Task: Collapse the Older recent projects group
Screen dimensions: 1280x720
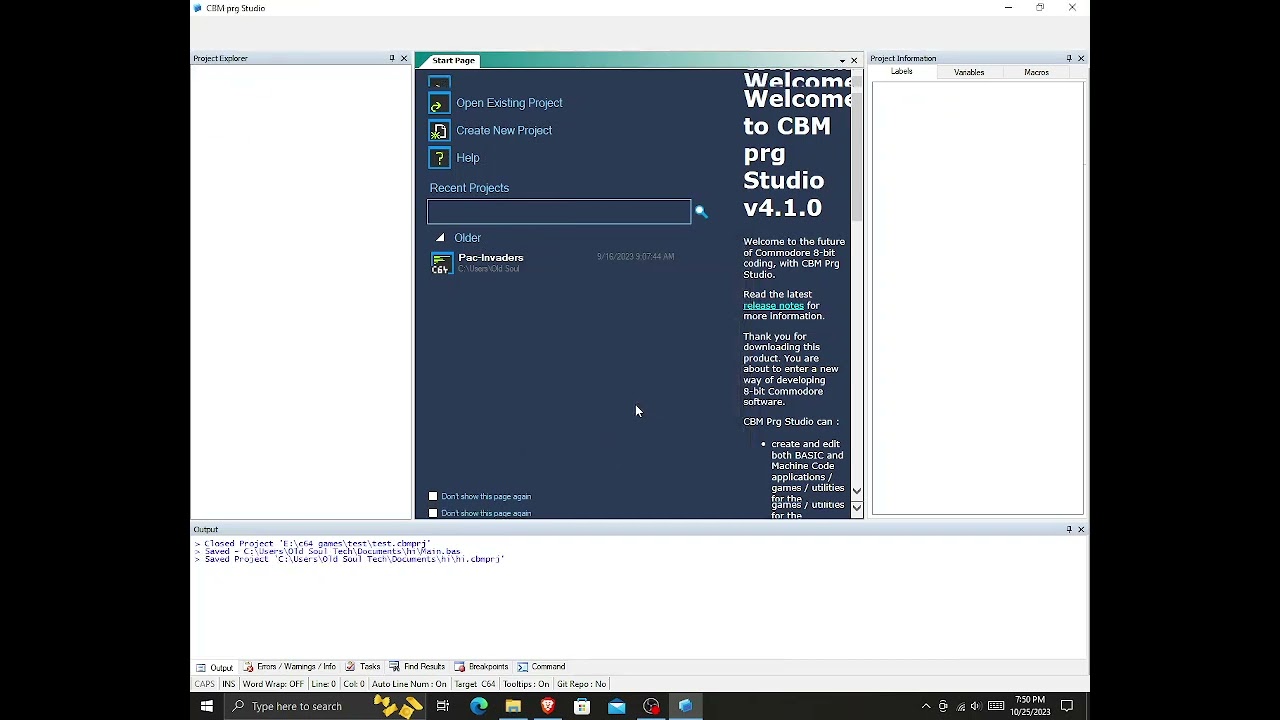Action: click(440, 238)
